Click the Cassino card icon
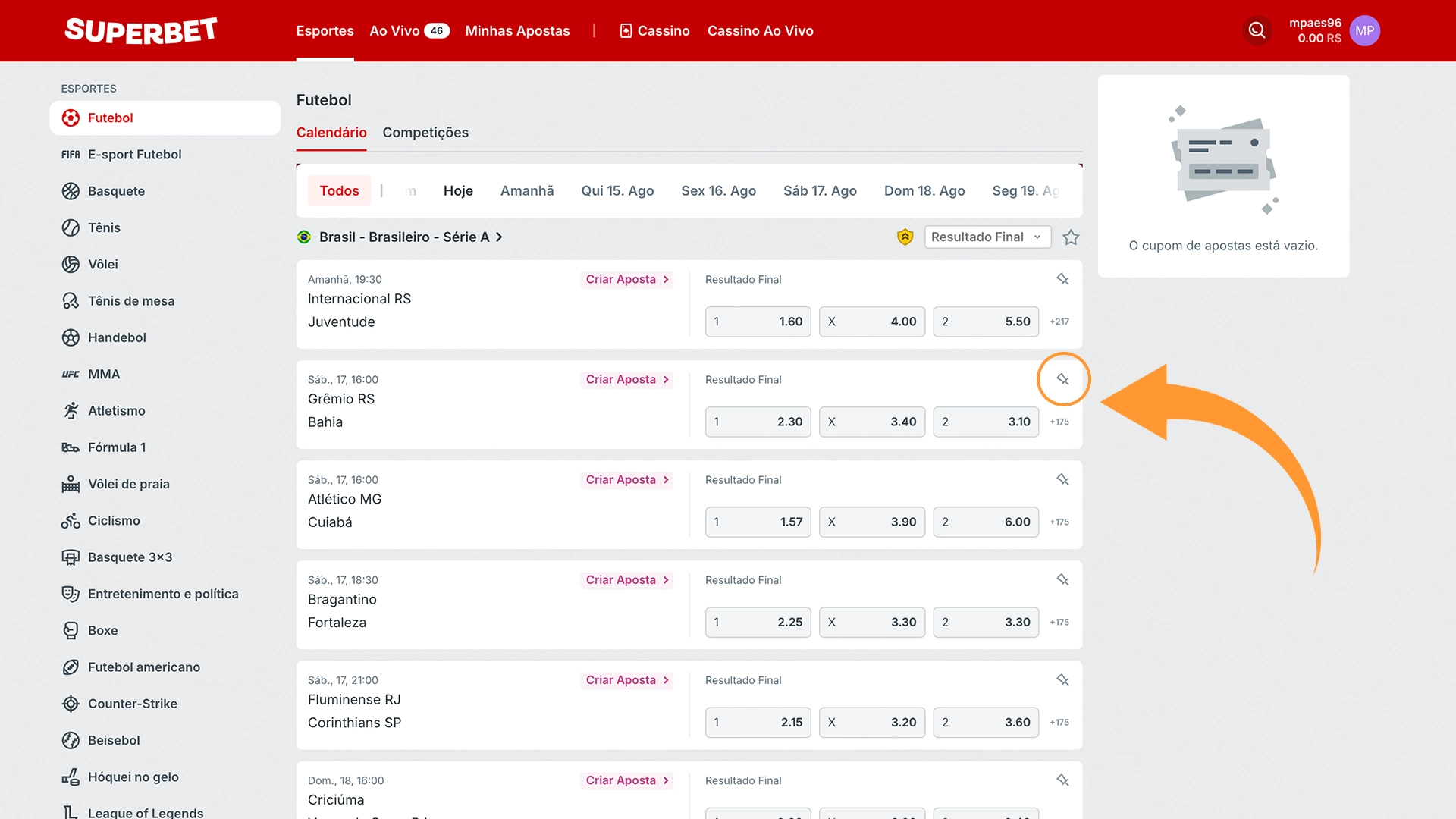This screenshot has width=1456, height=819. [x=626, y=31]
